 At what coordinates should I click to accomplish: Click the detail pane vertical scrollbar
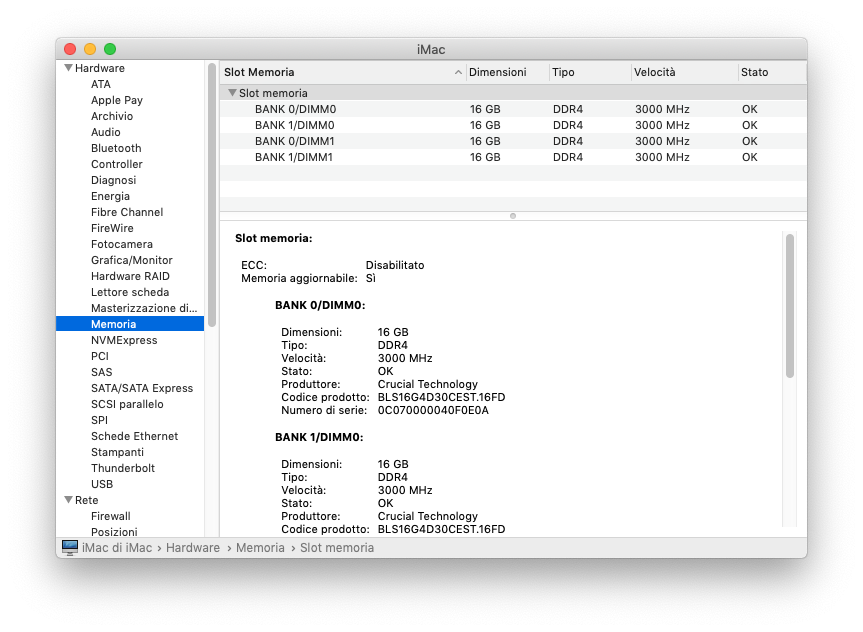point(790,306)
